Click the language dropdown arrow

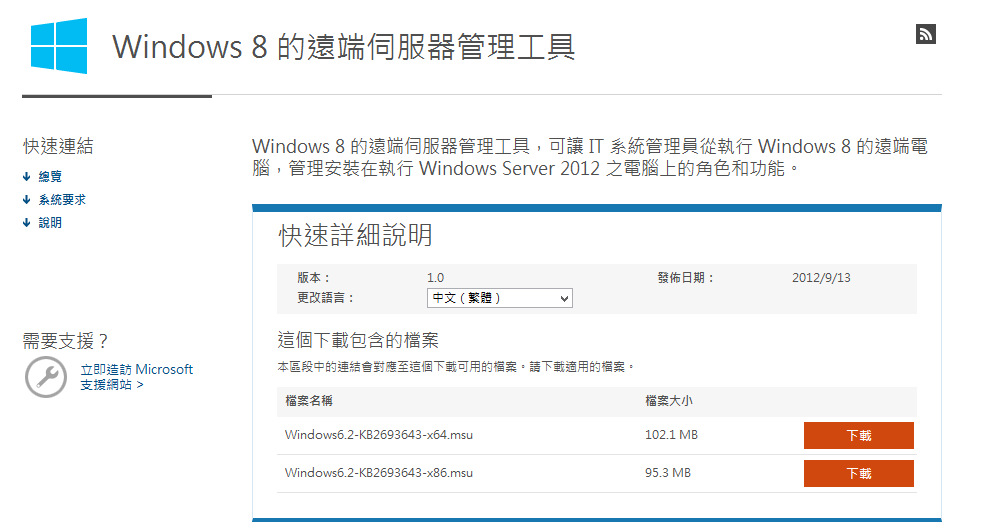tap(564, 298)
